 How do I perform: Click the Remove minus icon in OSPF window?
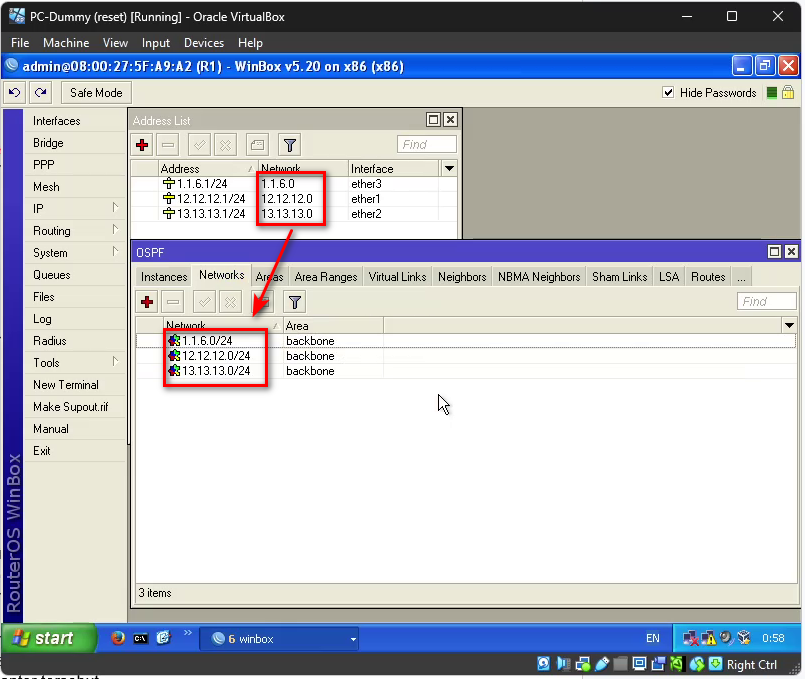(173, 302)
